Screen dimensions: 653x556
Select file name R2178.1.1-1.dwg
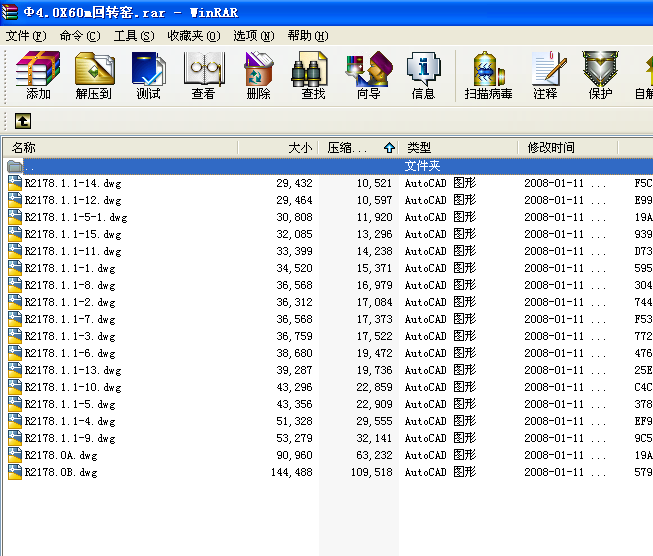pyautogui.click(x=70, y=269)
